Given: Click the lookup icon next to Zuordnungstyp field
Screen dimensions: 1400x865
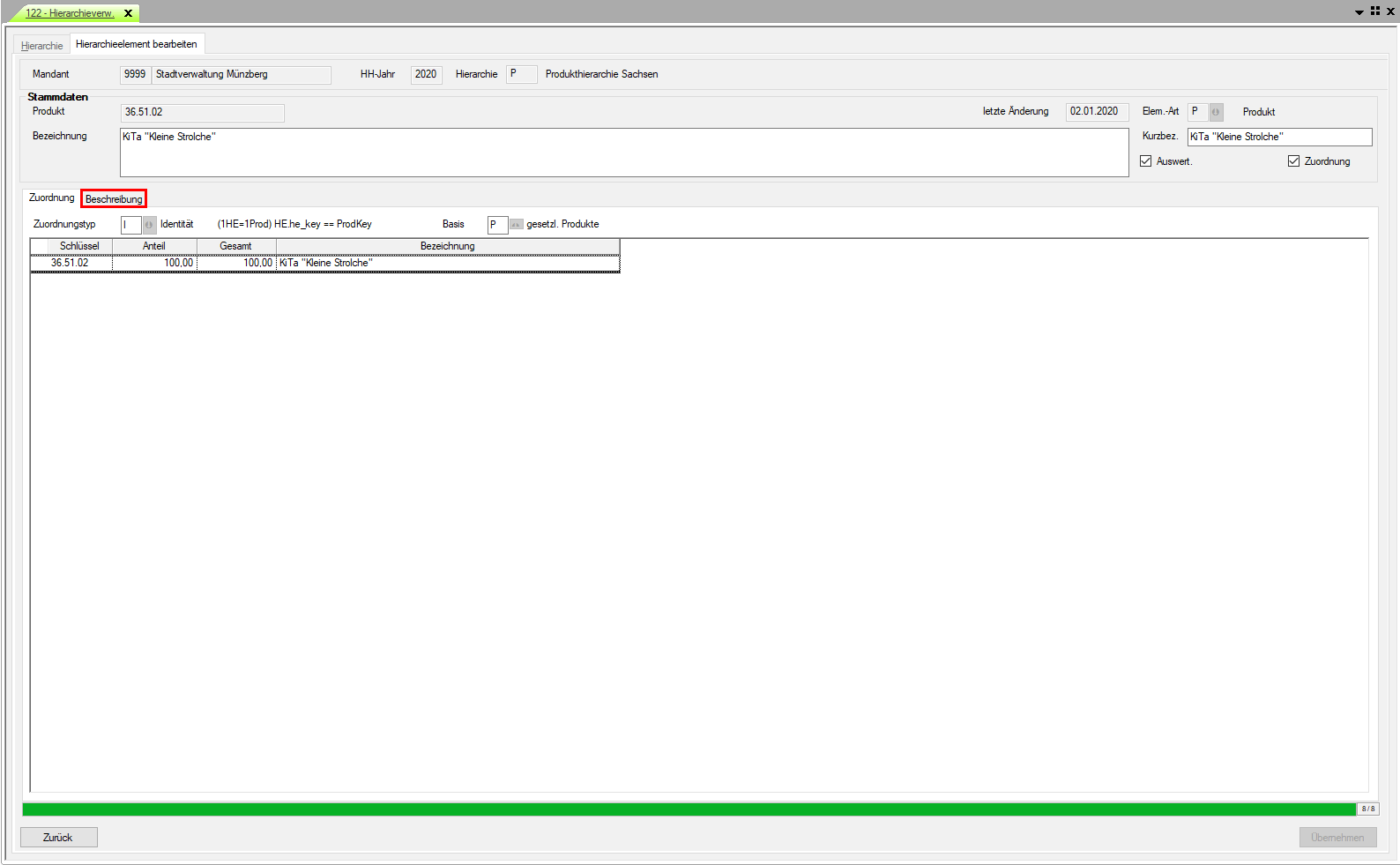Looking at the screenshot, I should [149, 225].
